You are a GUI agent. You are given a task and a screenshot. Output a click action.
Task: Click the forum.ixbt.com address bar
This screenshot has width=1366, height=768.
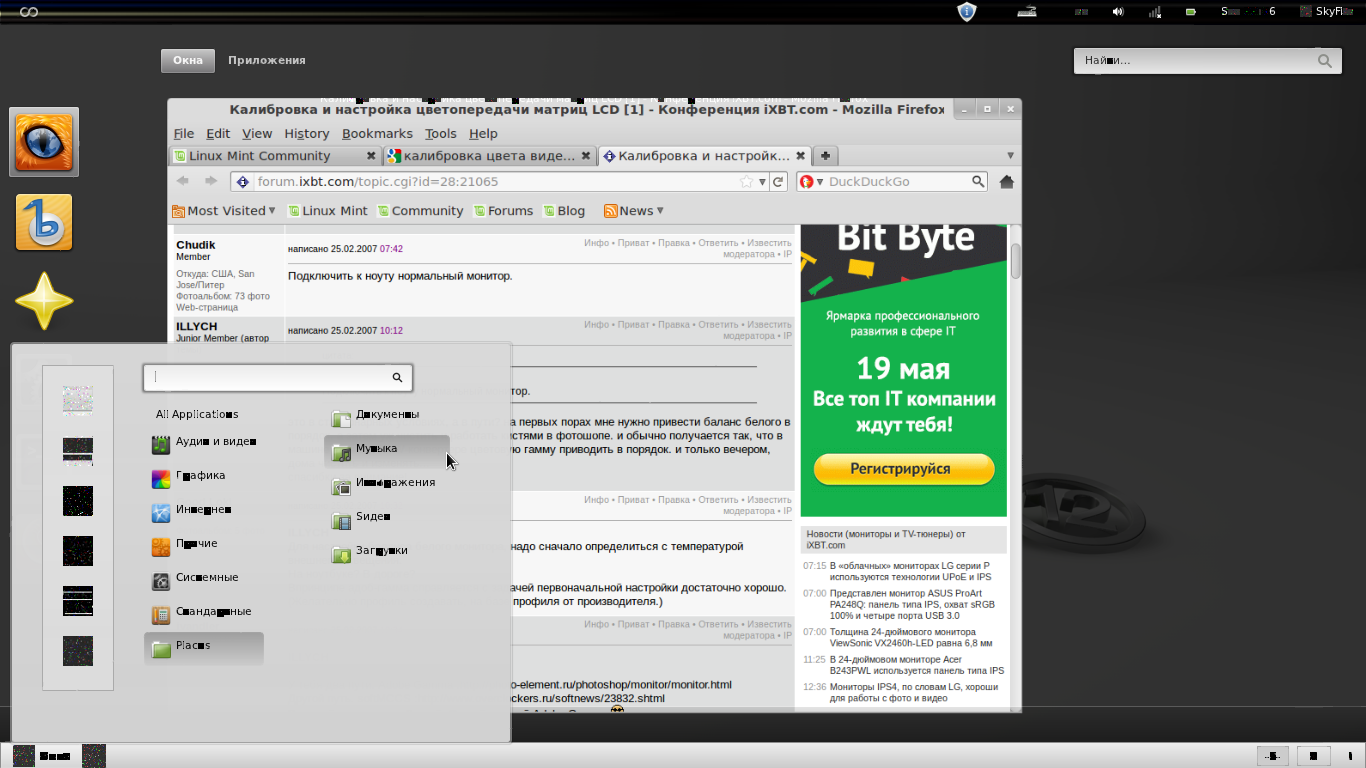tap(490, 182)
